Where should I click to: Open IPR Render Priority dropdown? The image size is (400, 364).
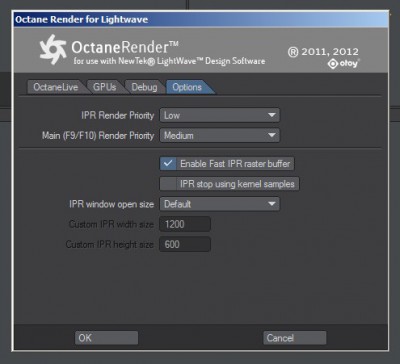(220, 115)
